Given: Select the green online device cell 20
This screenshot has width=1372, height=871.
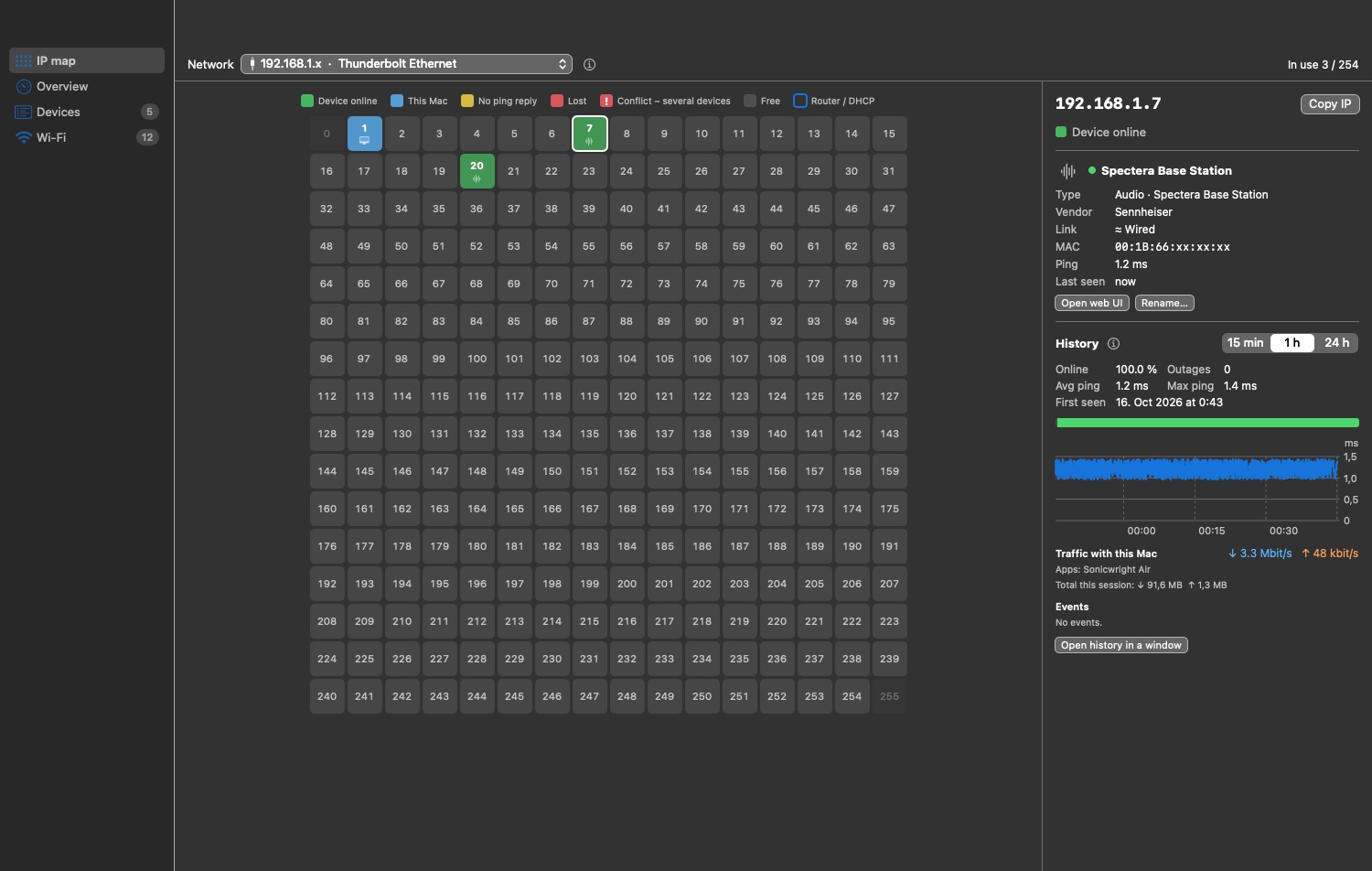Looking at the screenshot, I should coord(477,171).
